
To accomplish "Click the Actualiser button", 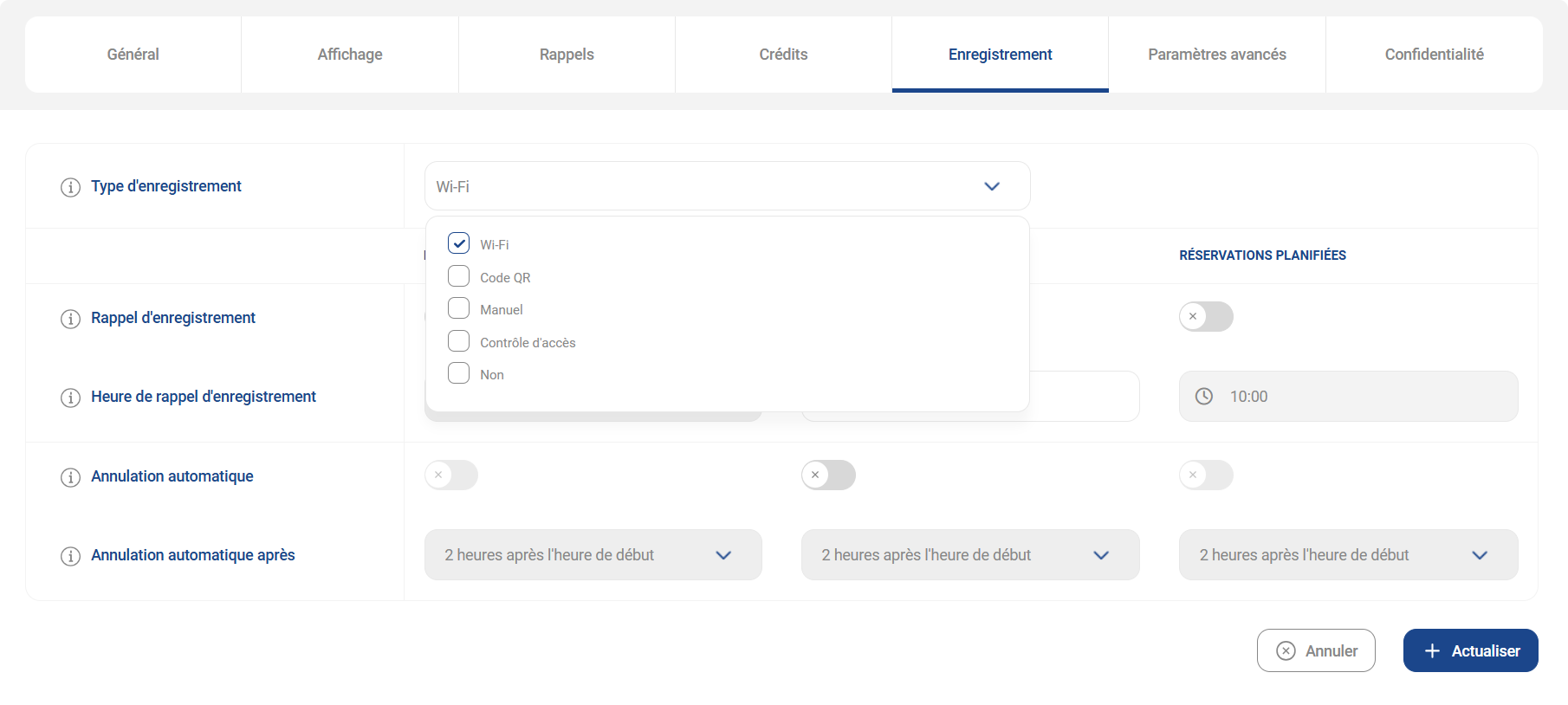I will (x=1471, y=650).
